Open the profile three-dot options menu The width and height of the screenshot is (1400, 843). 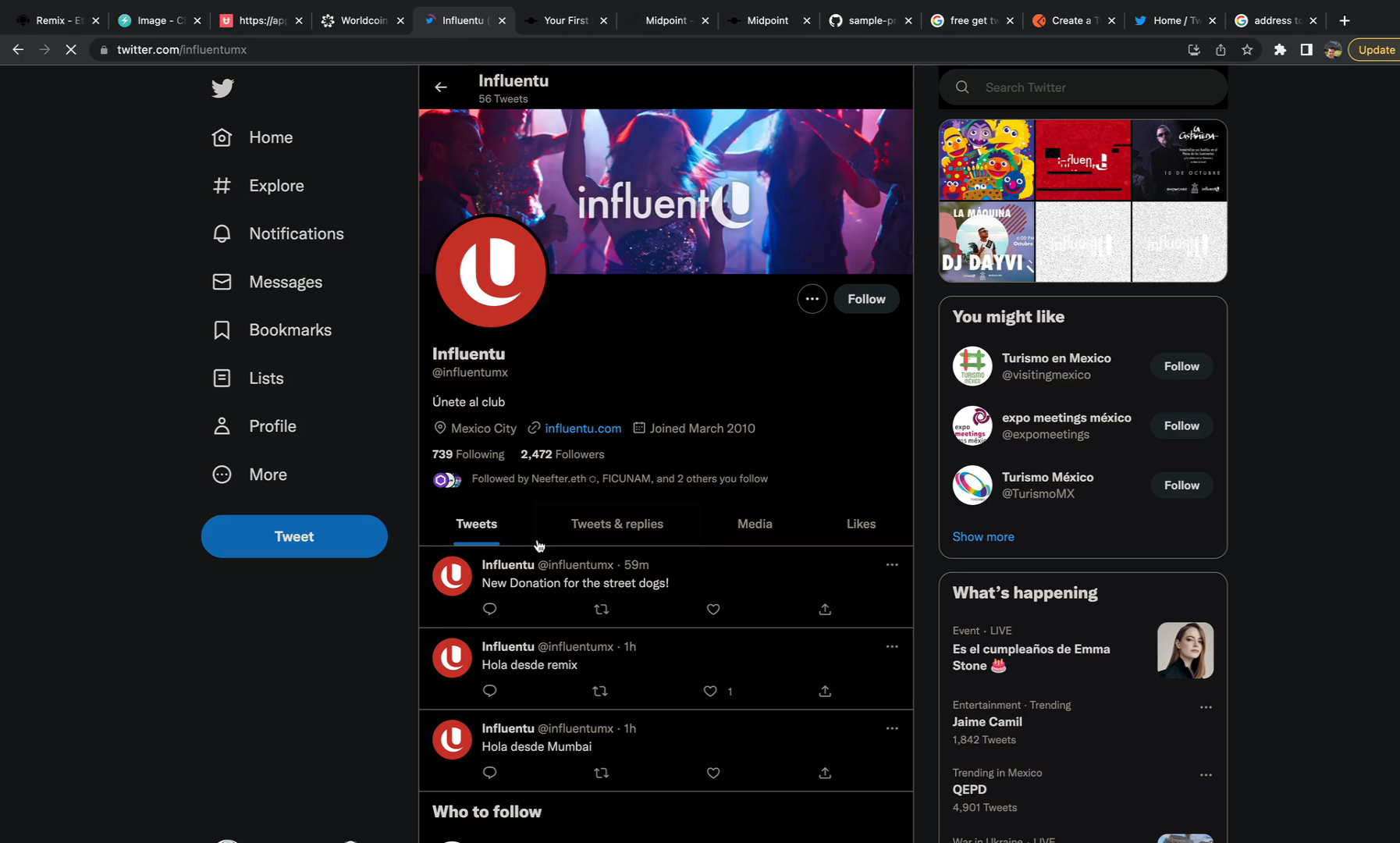tap(812, 299)
